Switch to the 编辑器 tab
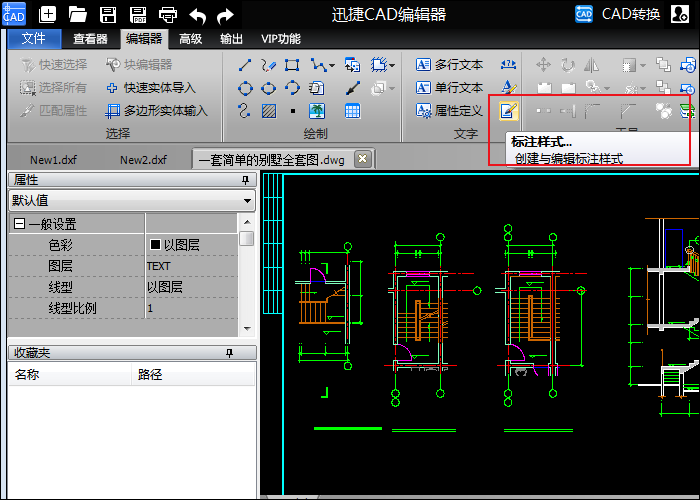Viewport: 700px width, 500px height. tap(144, 39)
